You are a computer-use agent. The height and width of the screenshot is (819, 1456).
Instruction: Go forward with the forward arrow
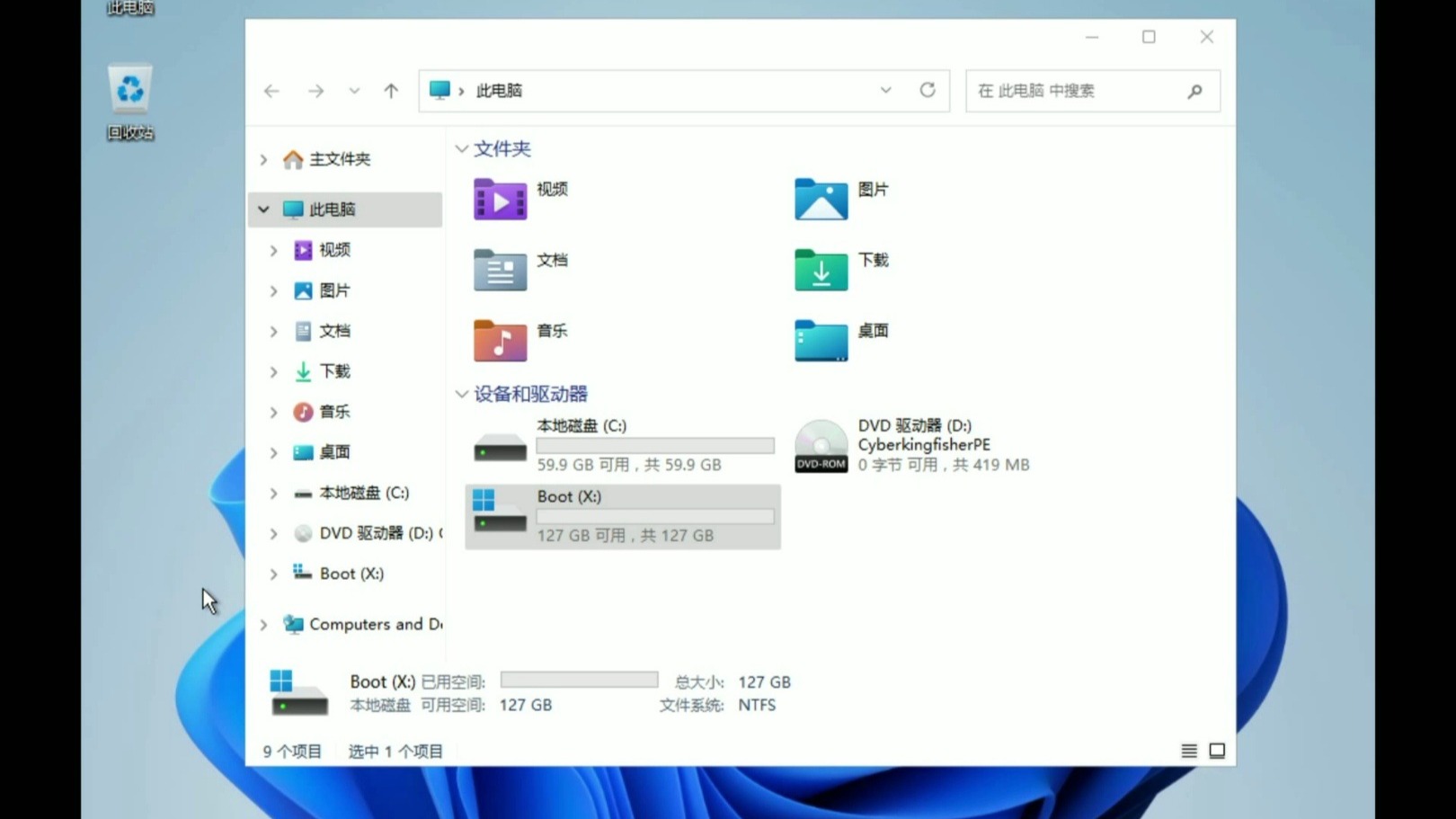[x=315, y=91]
